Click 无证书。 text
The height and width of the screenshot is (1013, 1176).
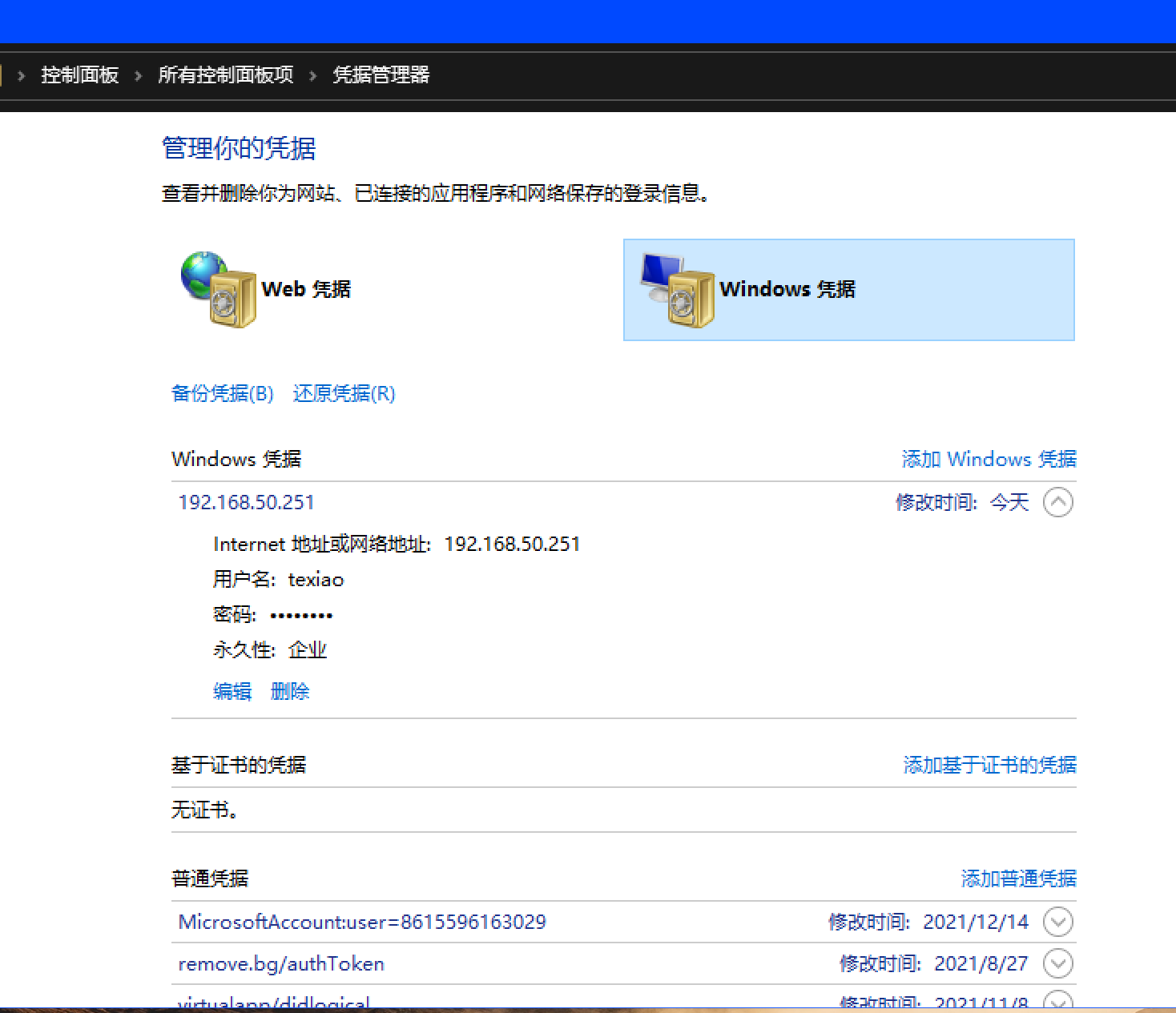pos(206,810)
